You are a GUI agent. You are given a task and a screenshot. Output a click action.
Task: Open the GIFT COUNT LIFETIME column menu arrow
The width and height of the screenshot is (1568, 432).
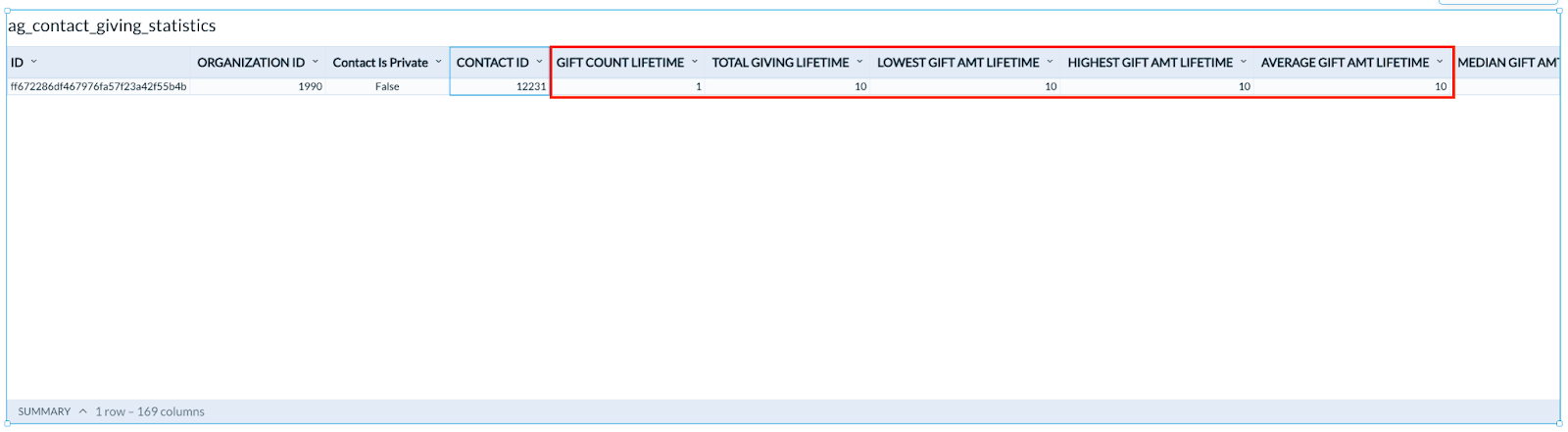(695, 62)
